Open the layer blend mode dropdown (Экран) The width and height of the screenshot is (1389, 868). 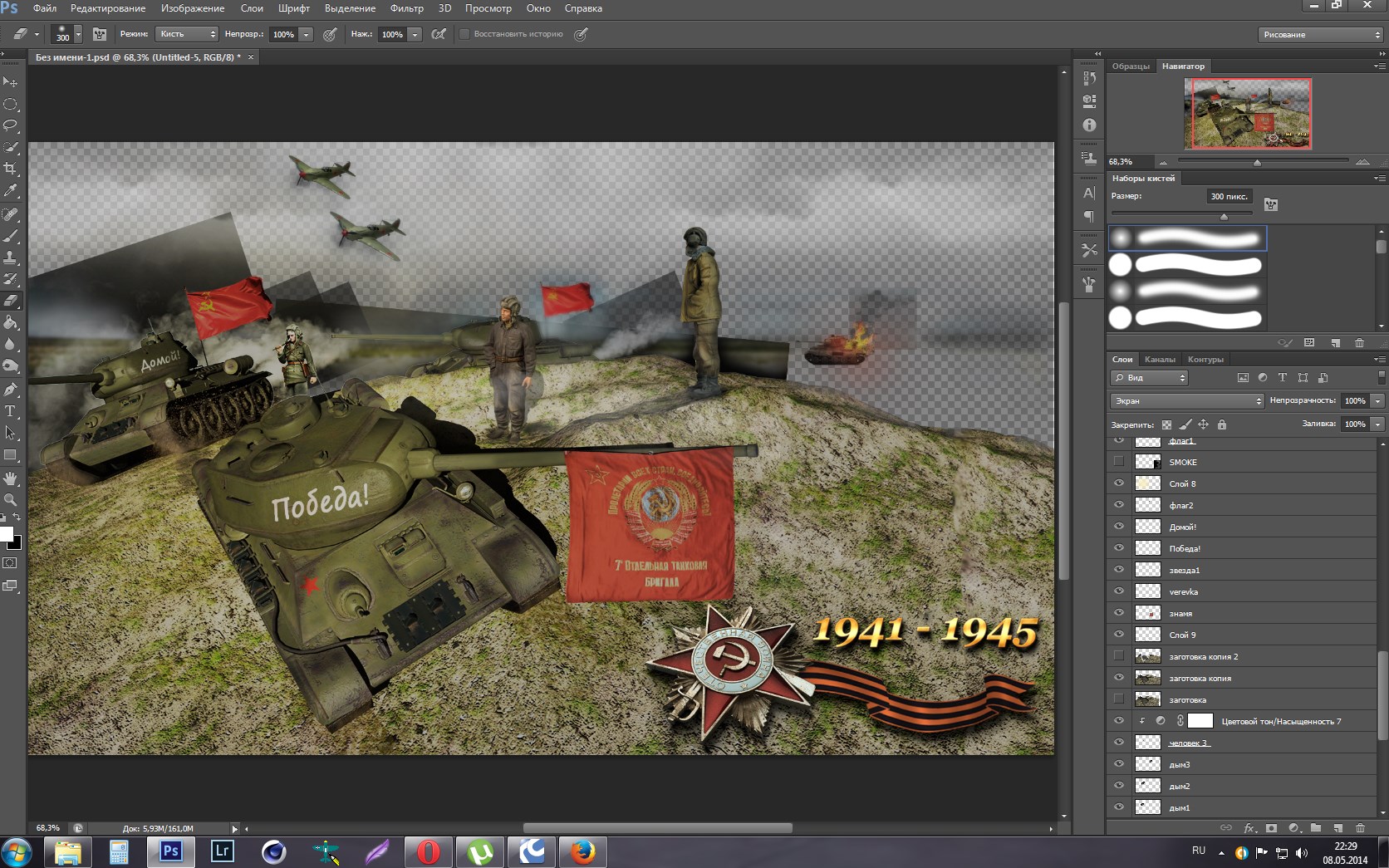tap(1187, 400)
